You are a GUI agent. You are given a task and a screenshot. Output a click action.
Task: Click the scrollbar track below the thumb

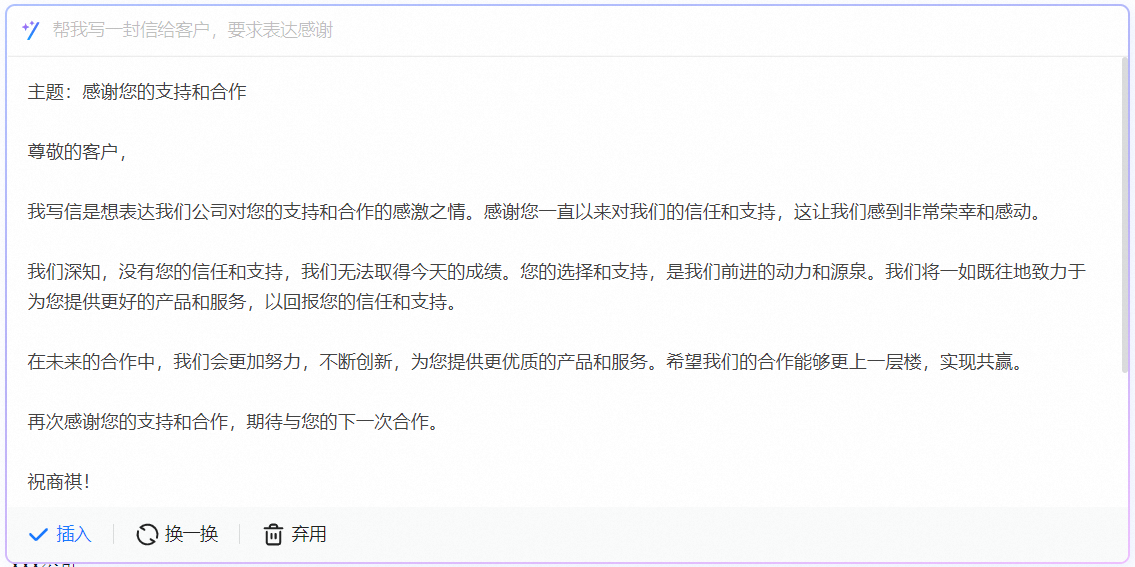pos(1126,440)
